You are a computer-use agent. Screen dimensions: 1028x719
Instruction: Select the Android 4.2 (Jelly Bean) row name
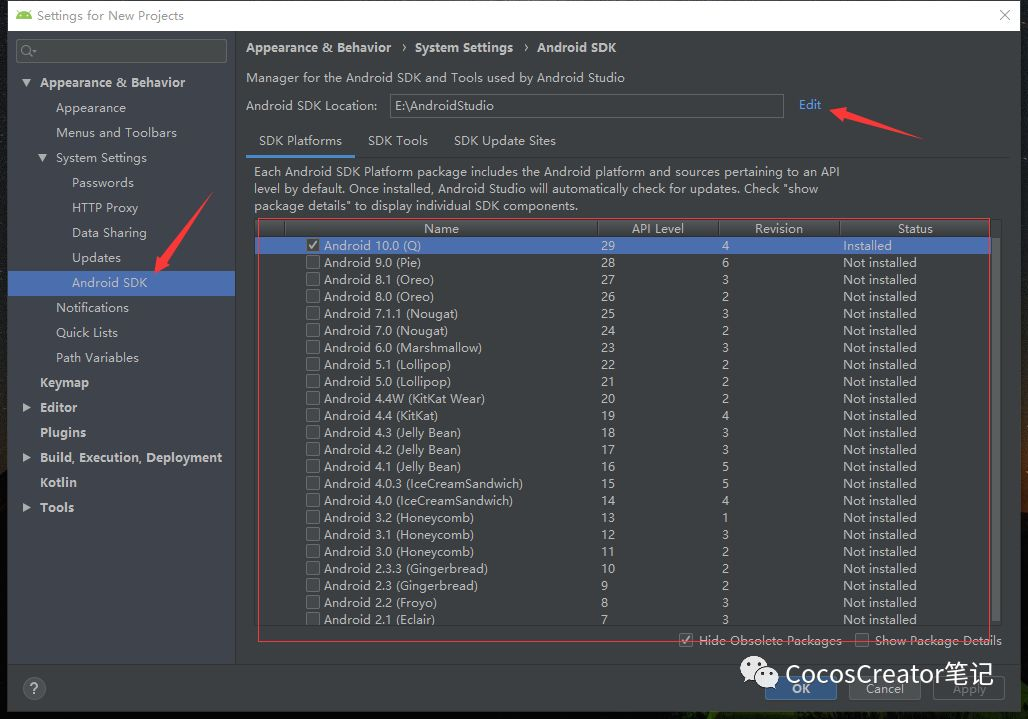392,450
